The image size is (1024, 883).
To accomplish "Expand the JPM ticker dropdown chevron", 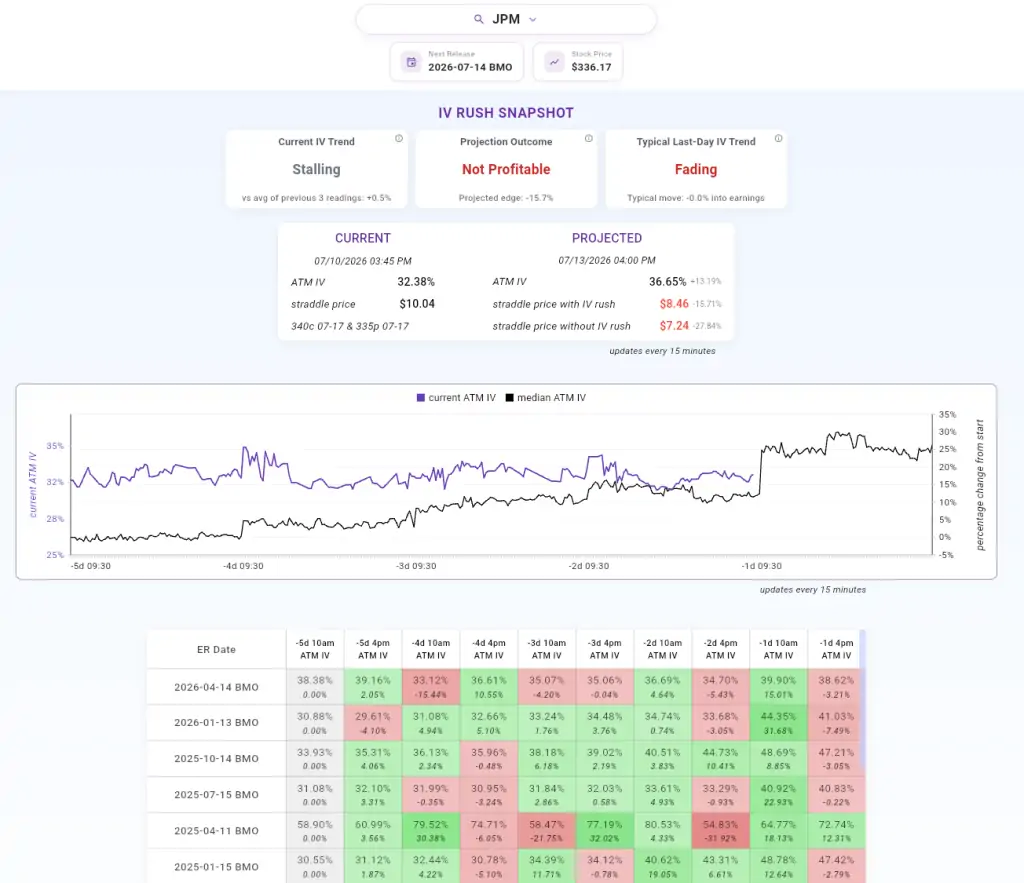I will (533, 20).
